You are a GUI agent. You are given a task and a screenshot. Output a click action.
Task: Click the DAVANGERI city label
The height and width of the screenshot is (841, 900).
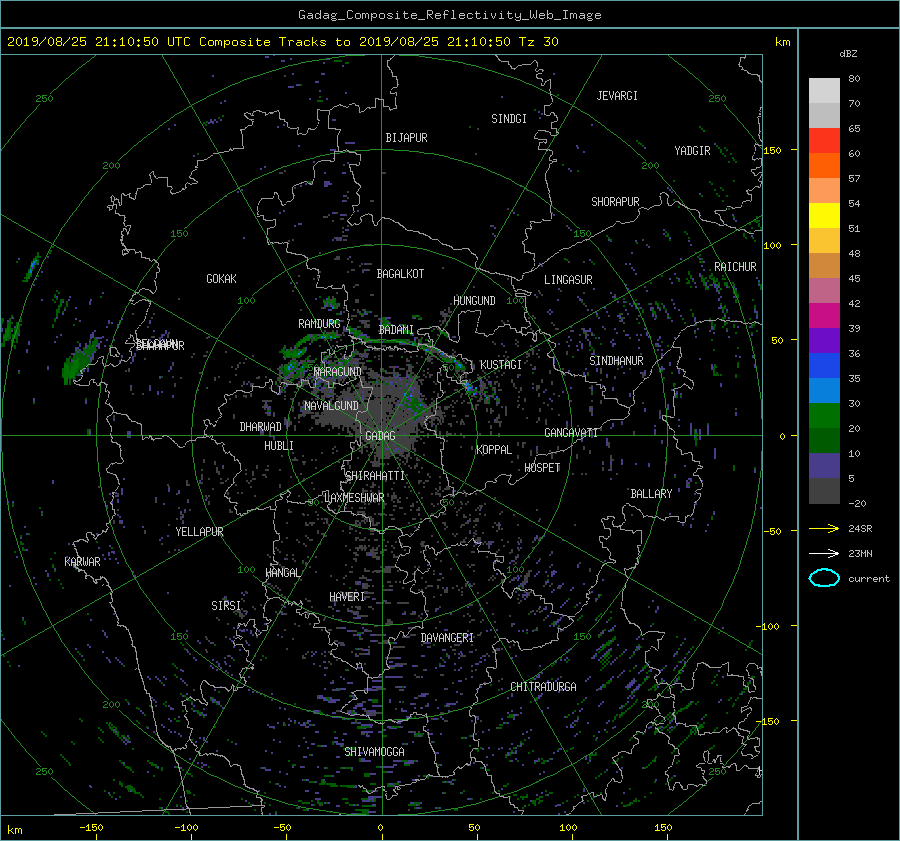click(447, 638)
